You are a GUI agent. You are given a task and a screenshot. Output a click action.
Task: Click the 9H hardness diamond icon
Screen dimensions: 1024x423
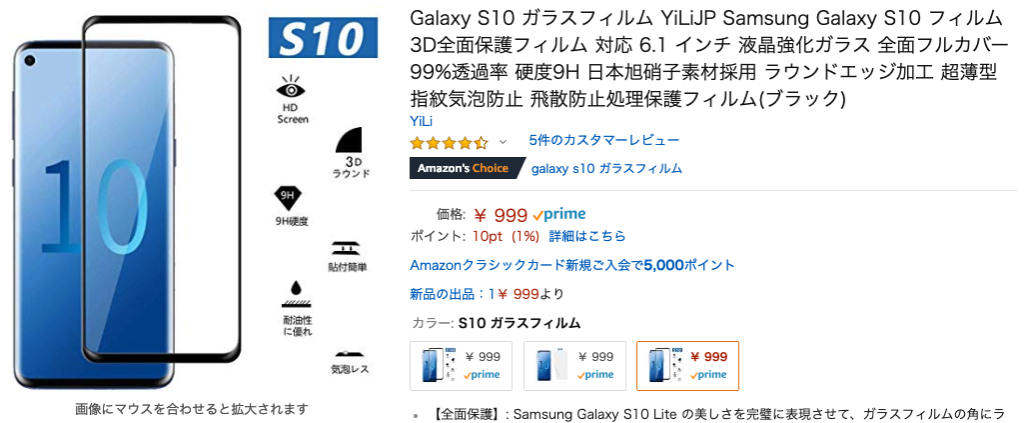[x=290, y=196]
